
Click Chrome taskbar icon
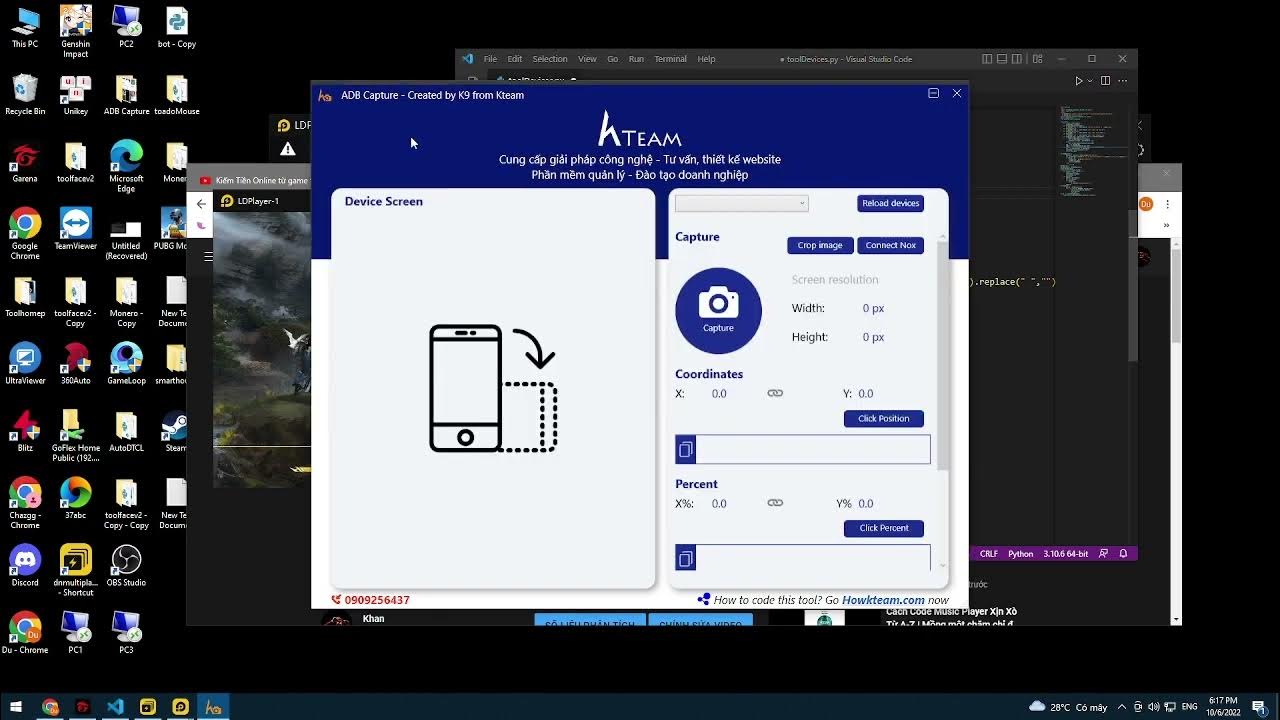[50, 707]
